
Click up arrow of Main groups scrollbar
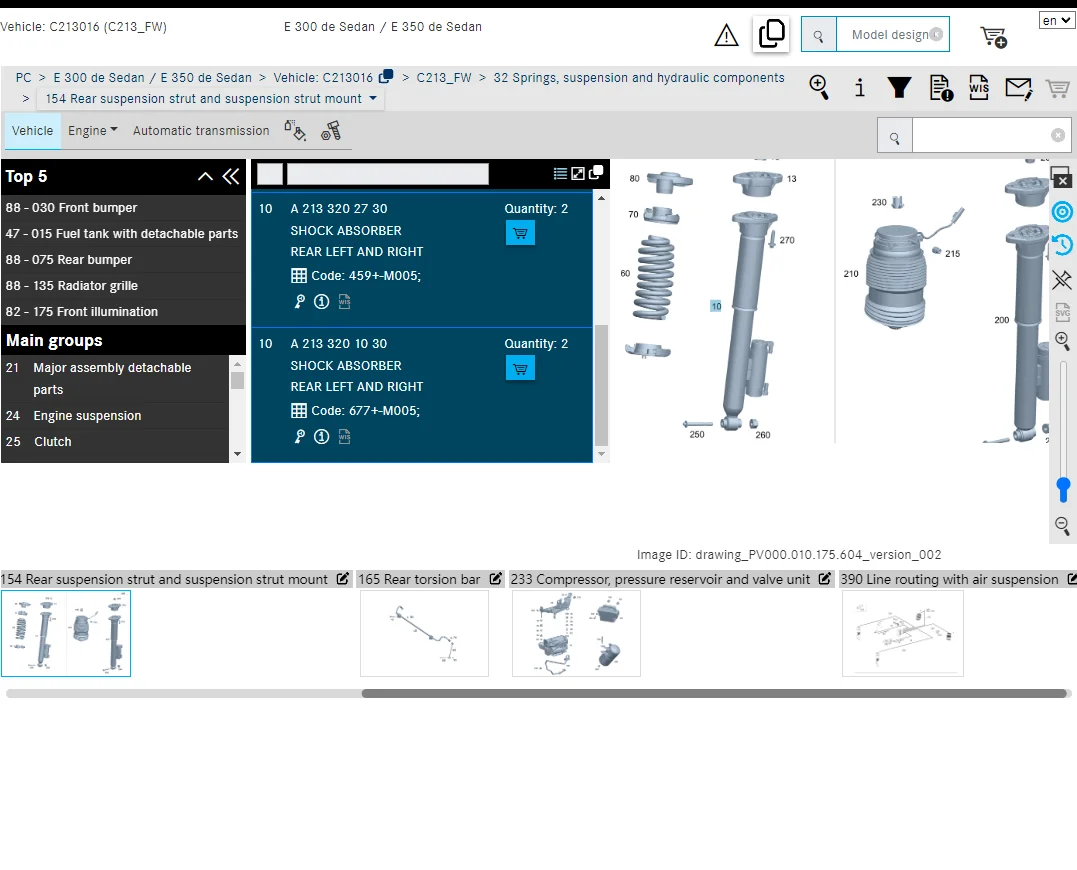click(238, 364)
